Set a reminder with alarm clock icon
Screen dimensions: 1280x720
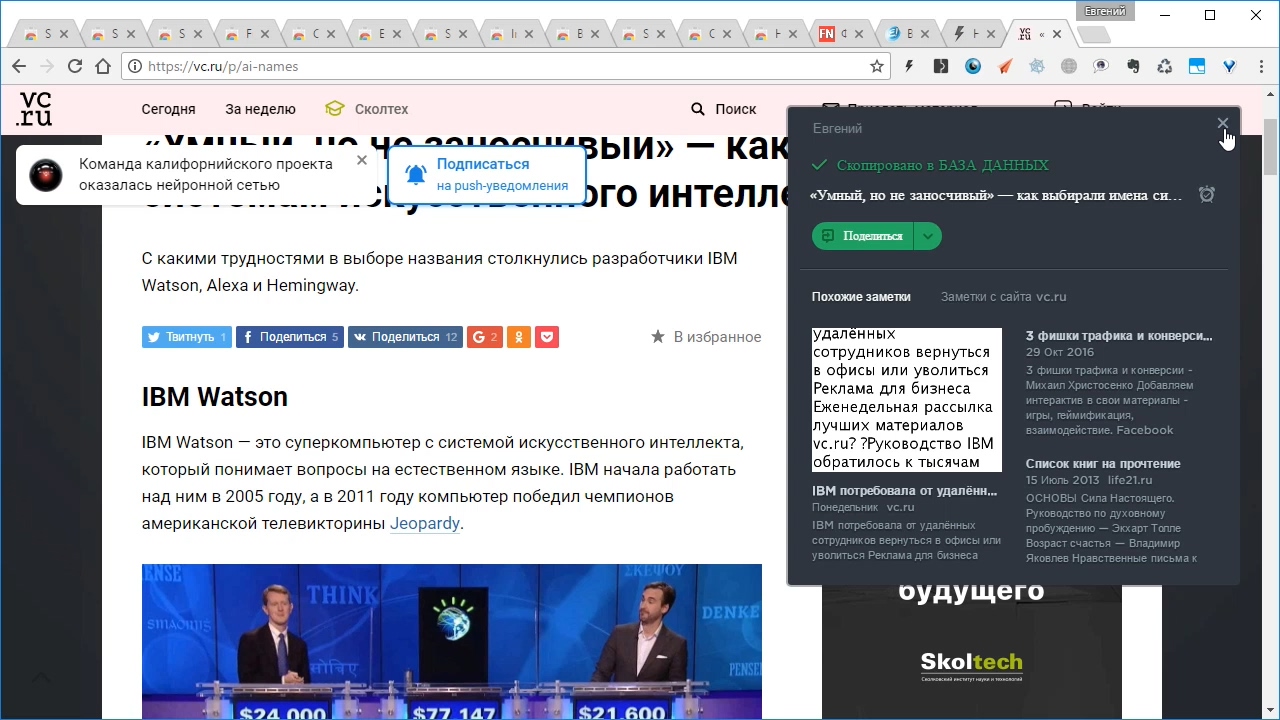click(x=1207, y=194)
